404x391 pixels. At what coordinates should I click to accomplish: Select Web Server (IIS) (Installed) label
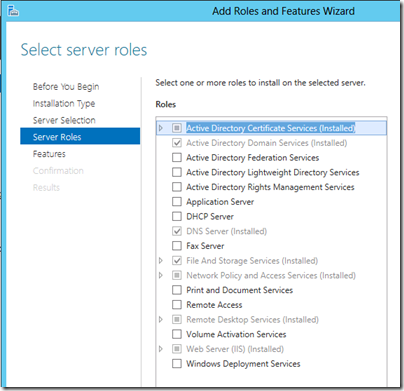[x=235, y=349]
